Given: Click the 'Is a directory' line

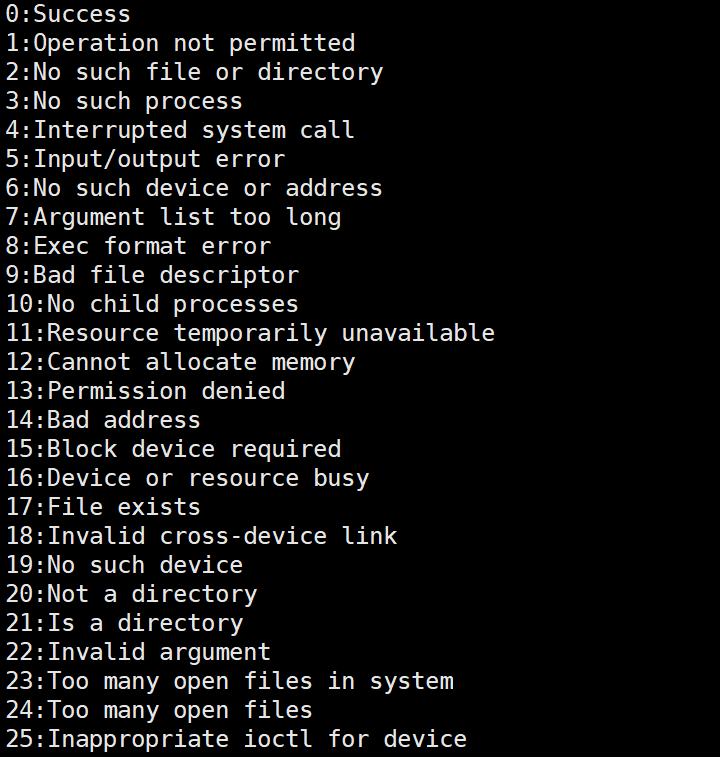Looking at the screenshot, I should coord(124,623).
